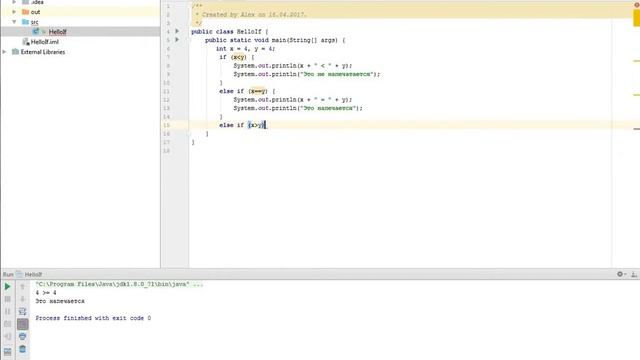
Task: Click the HelloIf.iml file icon
Action: pyautogui.click(x=26, y=42)
